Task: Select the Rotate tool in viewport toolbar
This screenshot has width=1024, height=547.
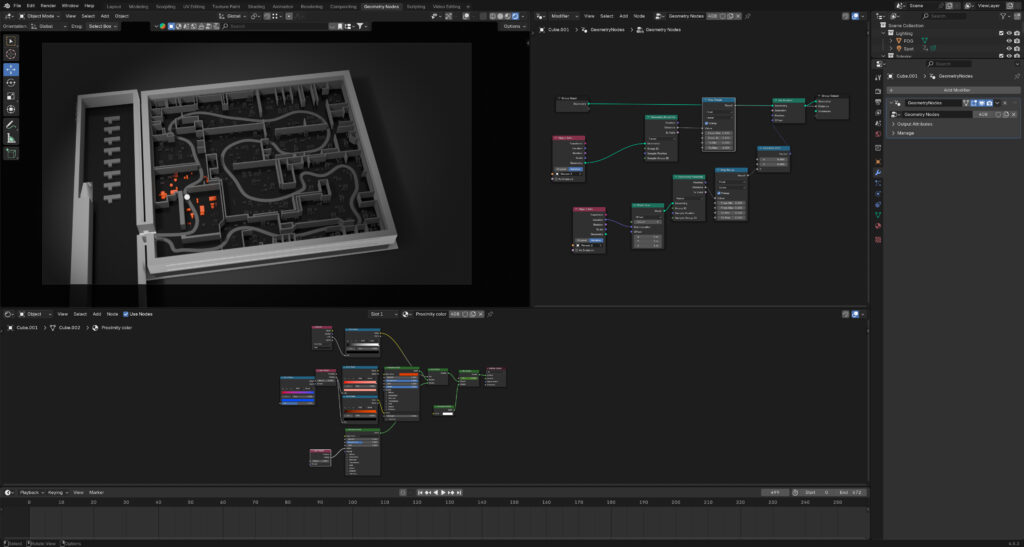Action: click(x=11, y=83)
